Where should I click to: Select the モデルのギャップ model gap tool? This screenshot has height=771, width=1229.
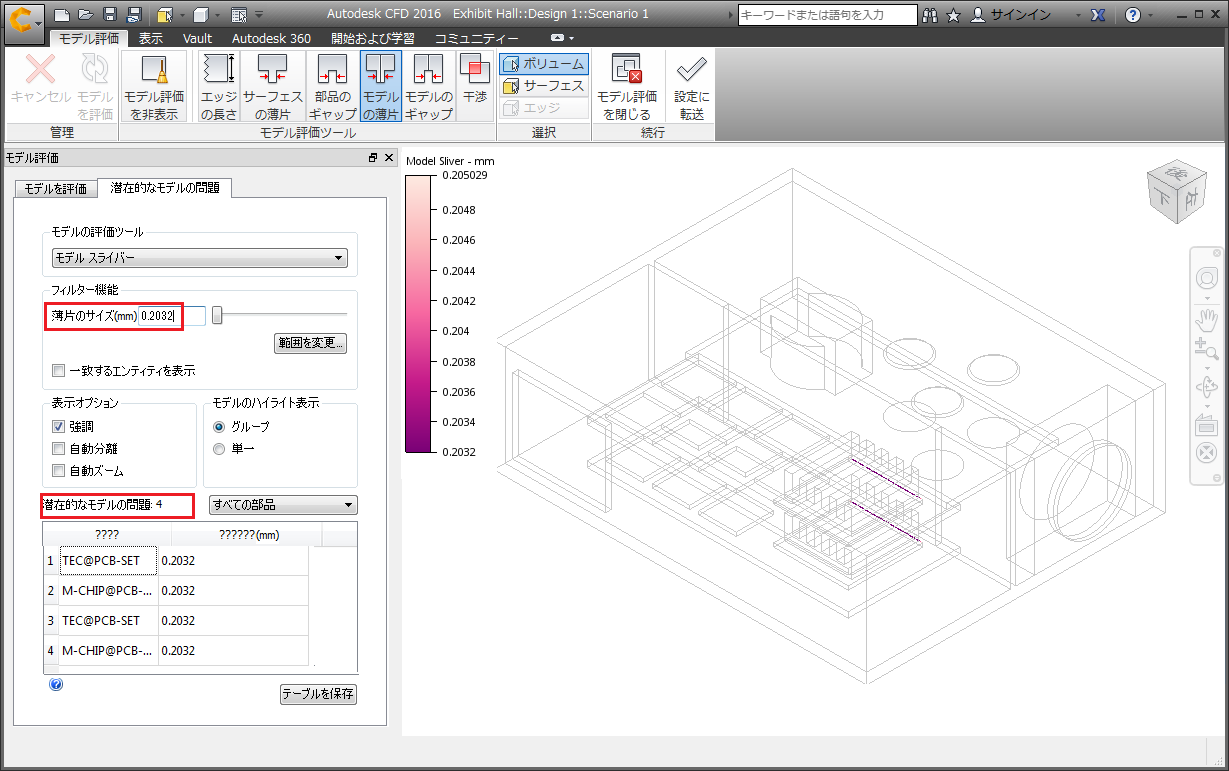coord(429,86)
